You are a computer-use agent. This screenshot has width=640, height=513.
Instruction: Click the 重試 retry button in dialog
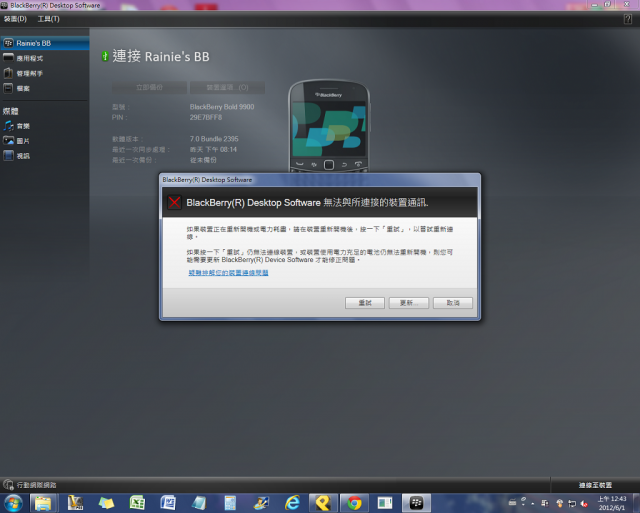pyautogui.click(x=365, y=303)
